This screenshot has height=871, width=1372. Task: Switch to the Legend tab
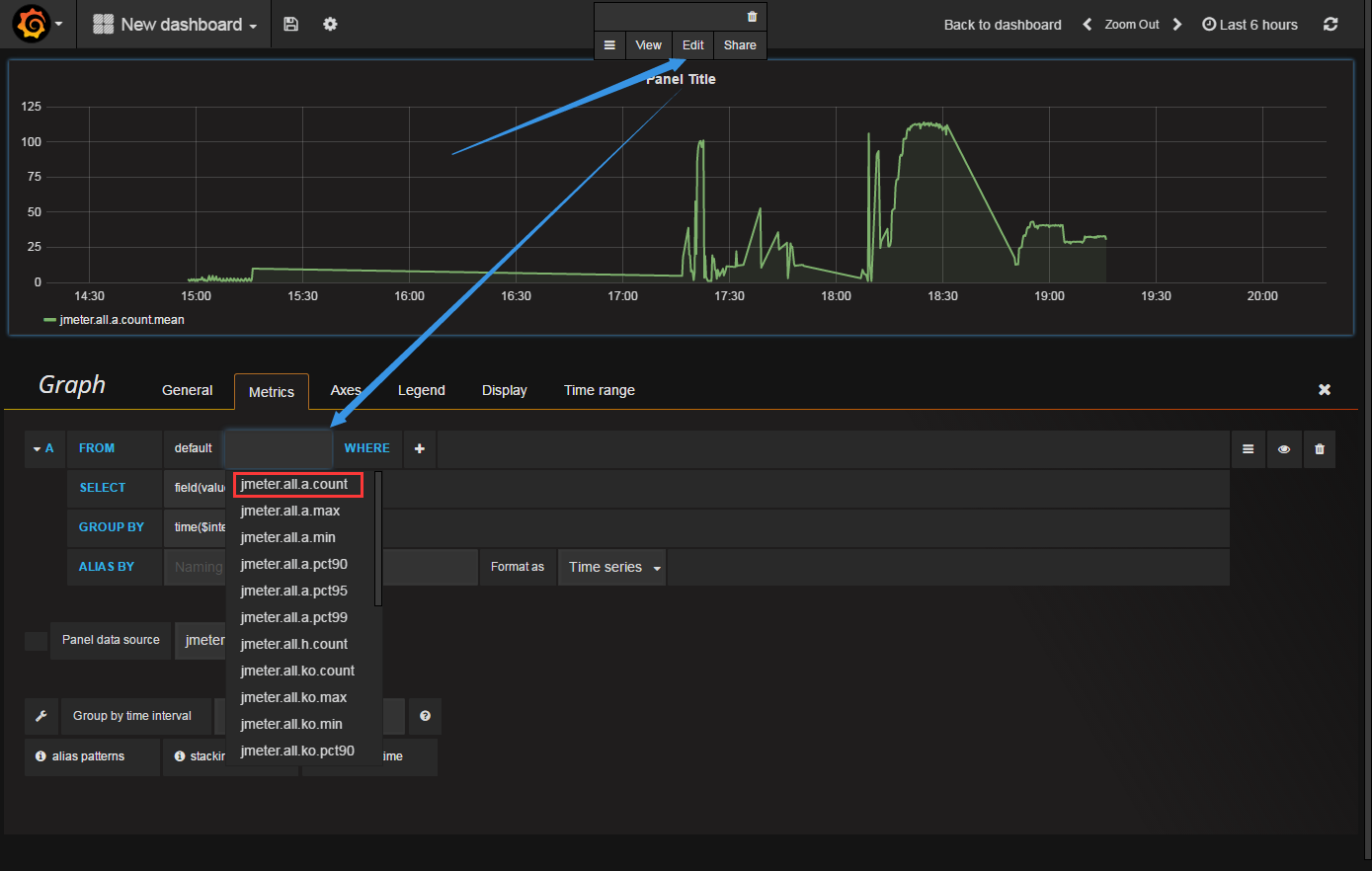click(422, 390)
